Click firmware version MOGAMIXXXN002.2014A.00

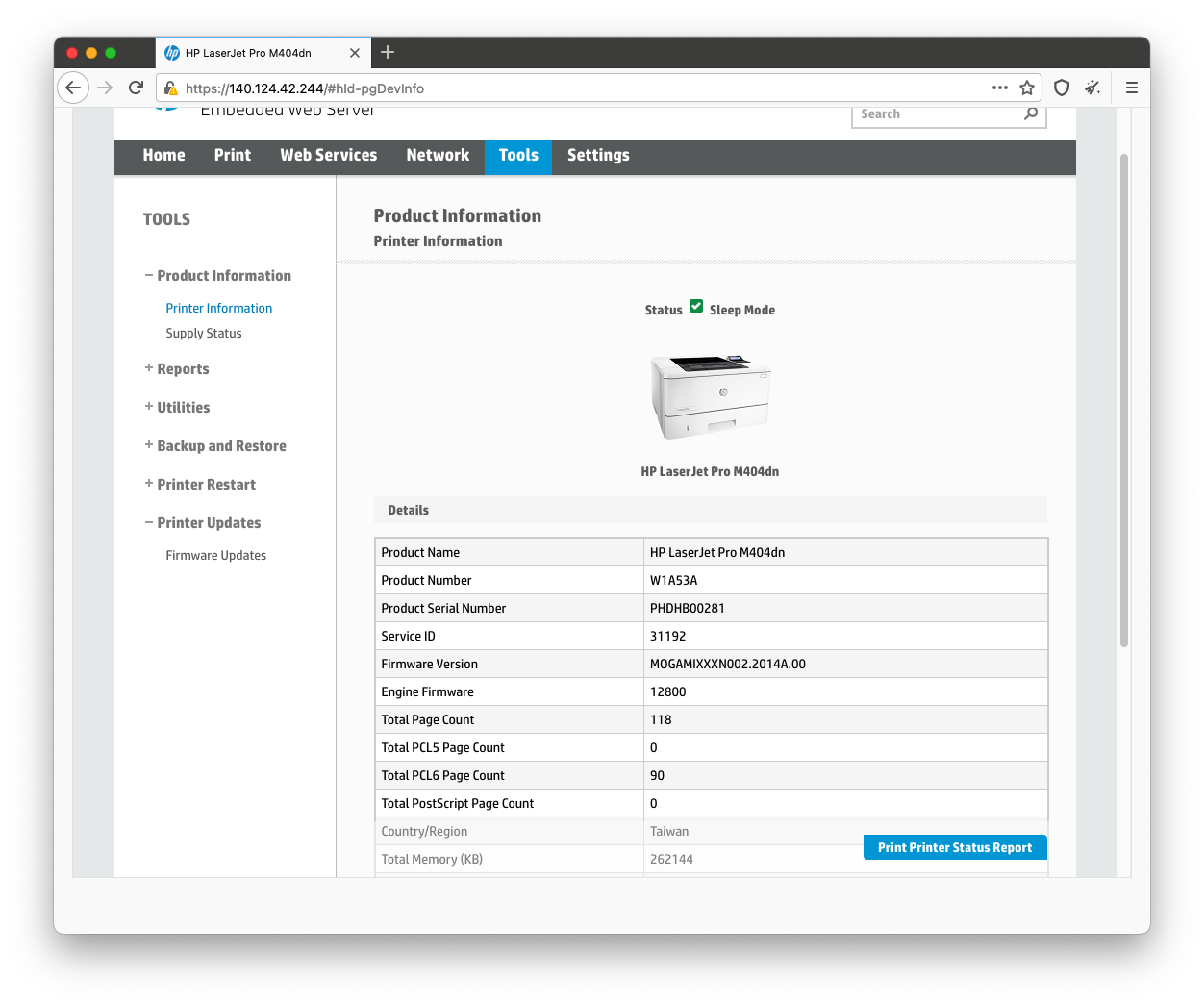tap(728, 665)
